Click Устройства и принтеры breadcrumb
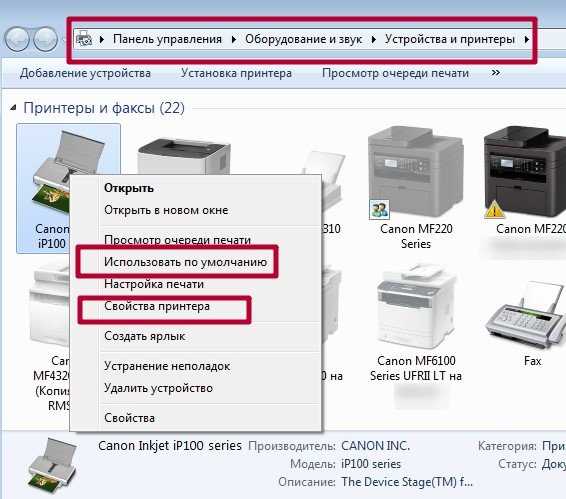566x499 pixels. click(449, 39)
